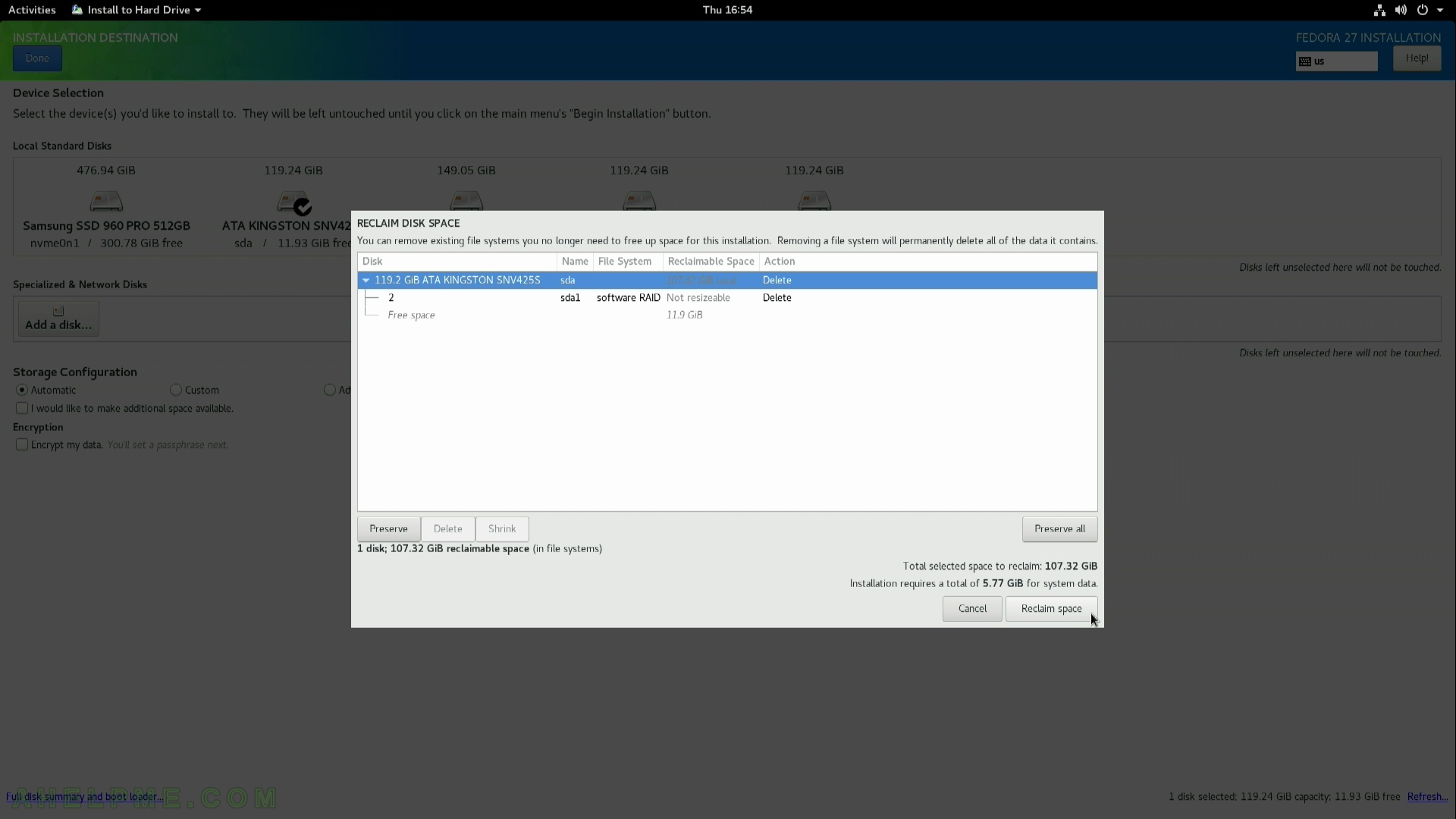Open the Activities overview

pyautogui.click(x=32, y=10)
